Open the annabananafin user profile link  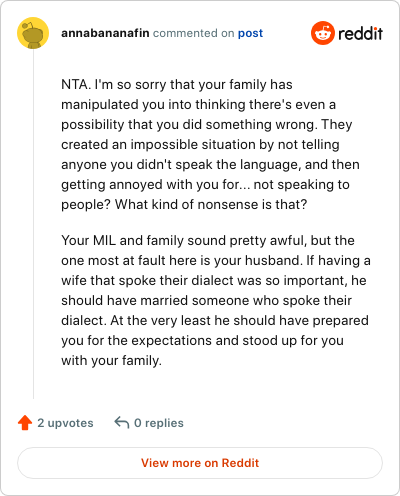pyautogui.click(x=105, y=33)
